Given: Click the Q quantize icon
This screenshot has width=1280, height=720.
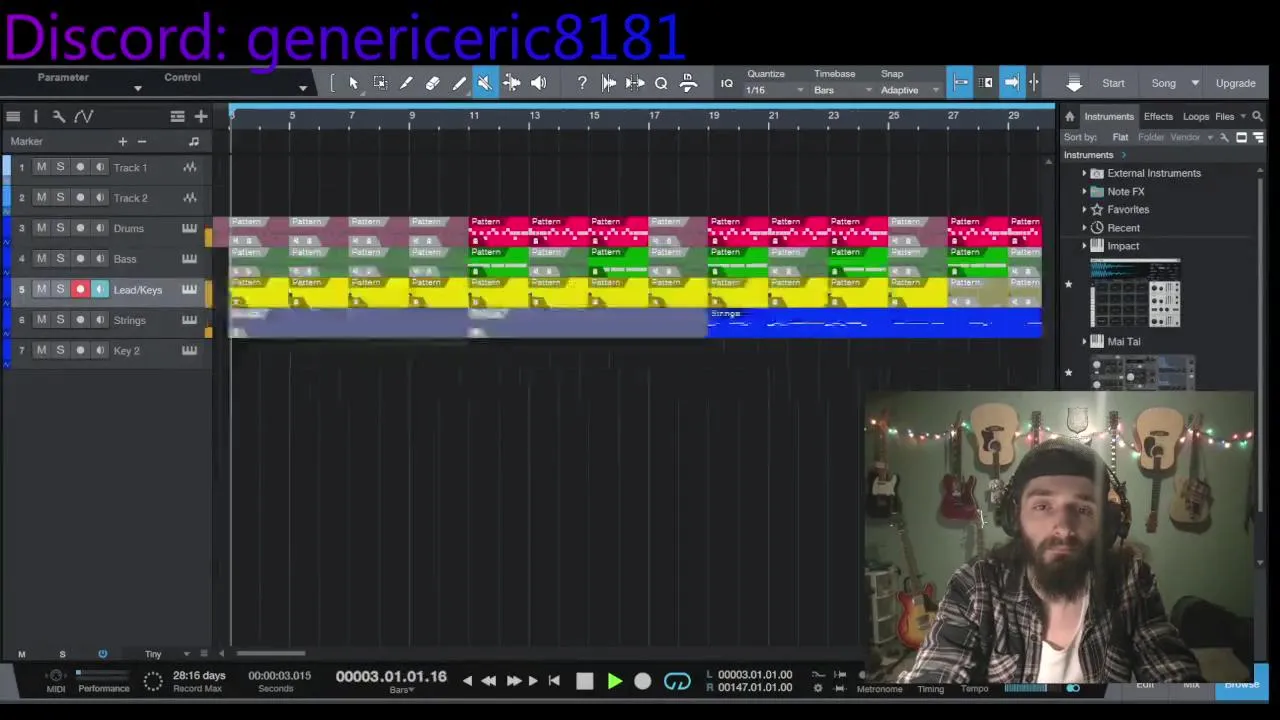Looking at the screenshot, I should pos(661,84).
